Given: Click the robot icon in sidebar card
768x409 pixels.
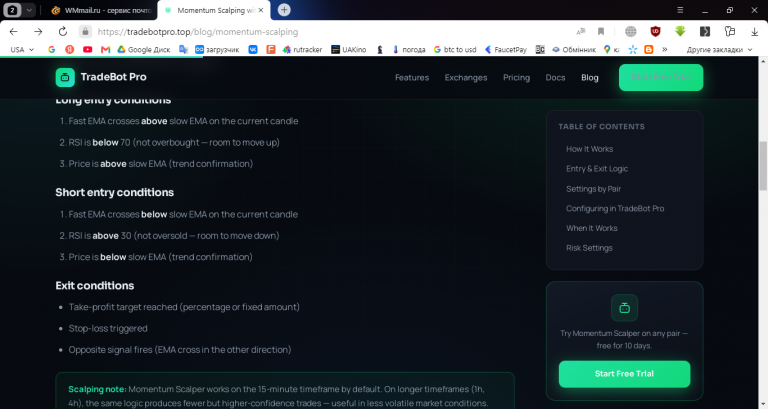Looking at the screenshot, I should coord(624,308).
